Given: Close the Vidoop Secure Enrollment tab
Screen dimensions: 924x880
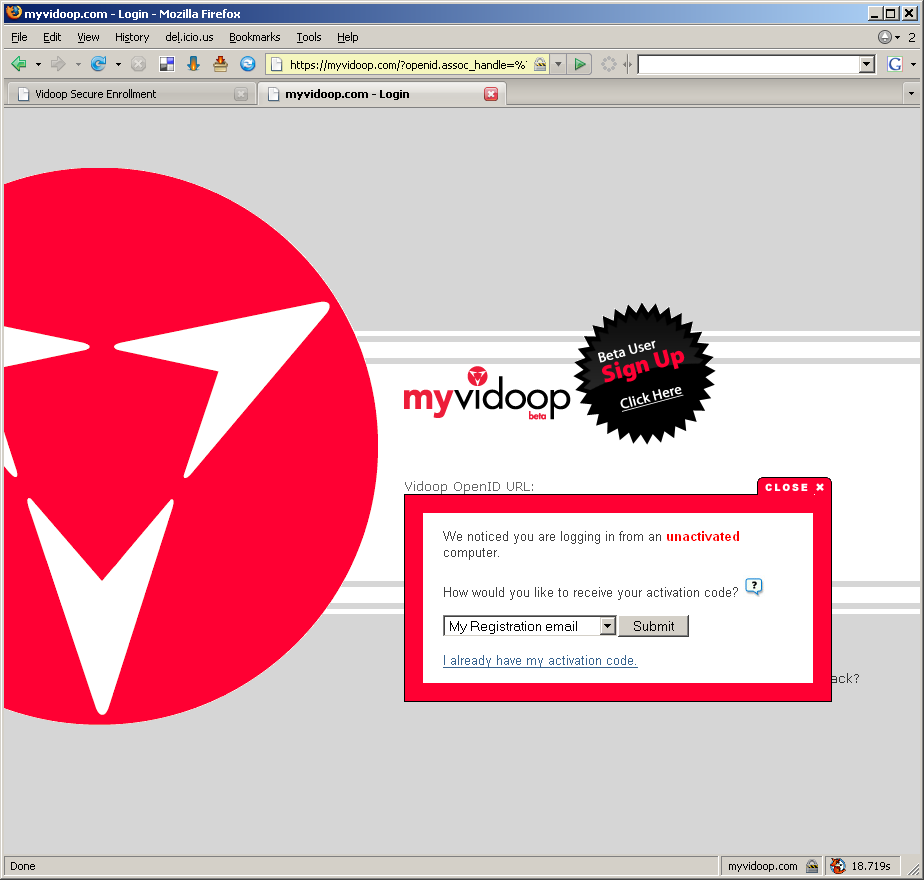Looking at the screenshot, I should (241, 94).
